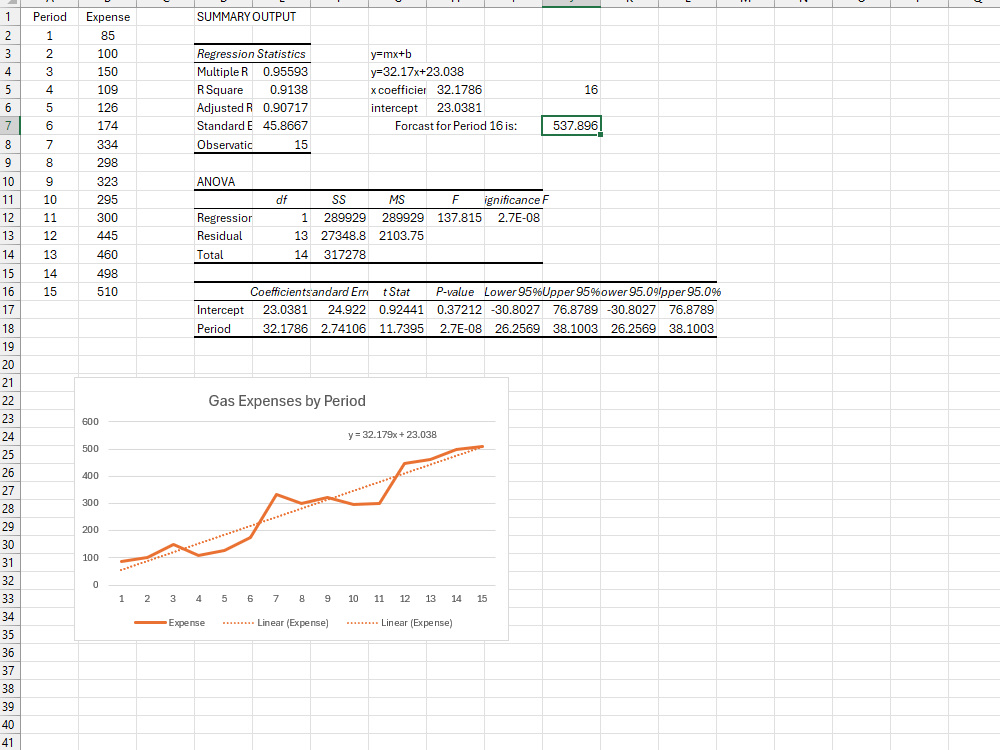Viewport: 1000px width, 750px height.
Task: Select the expense value 510 for period 15
Action: tap(108, 291)
